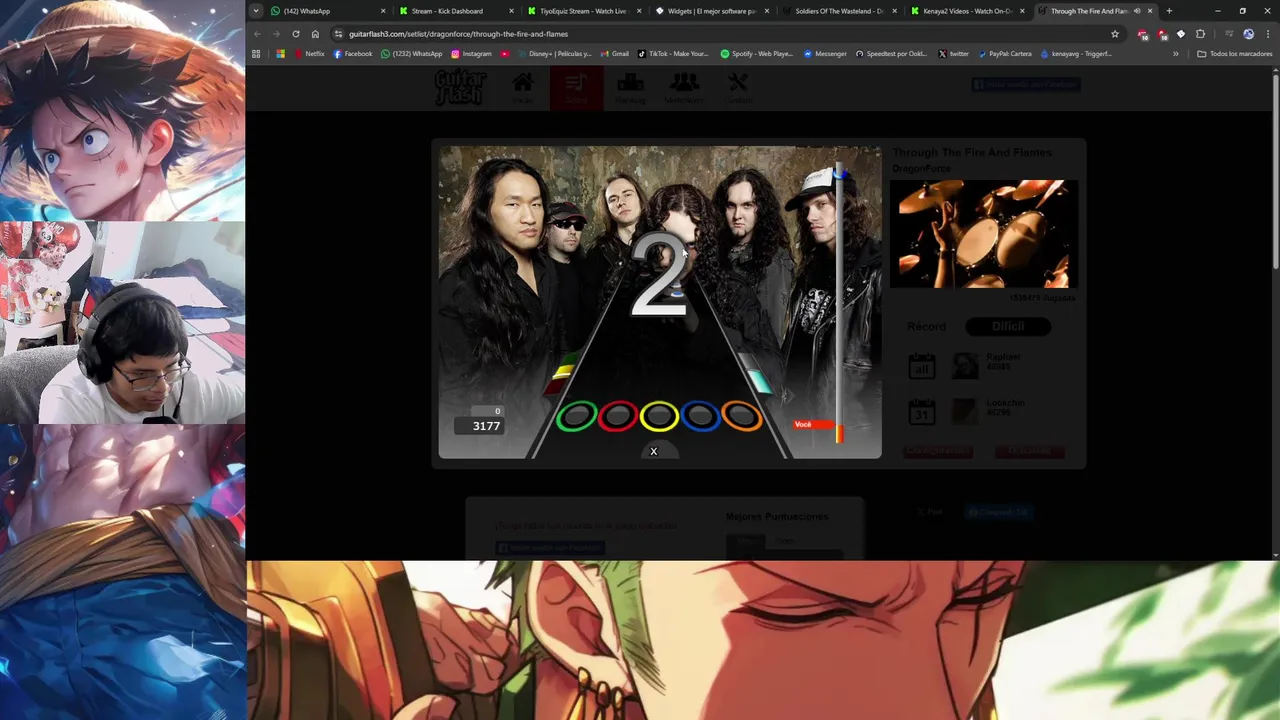Open the apps grid in bookmarks bar
The height and width of the screenshot is (720, 1280).
click(x=256, y=54)
